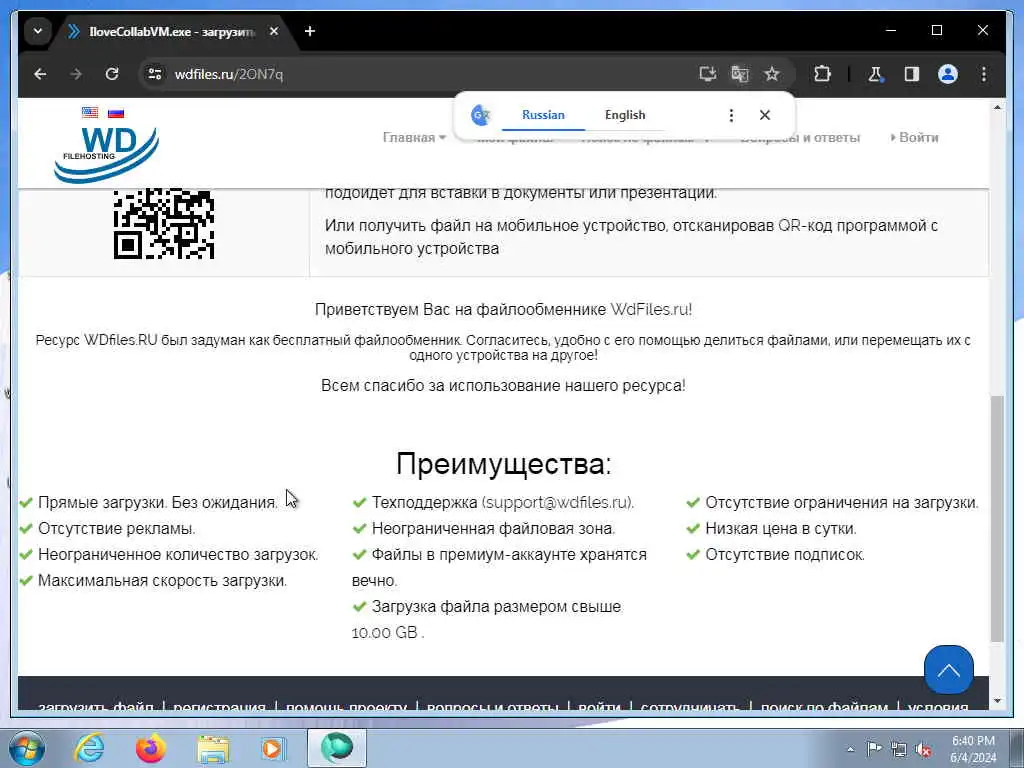The height and width of the screenshot is (768, 1024).
Task: Click heading Преимущества:
Action: point(504,464)
